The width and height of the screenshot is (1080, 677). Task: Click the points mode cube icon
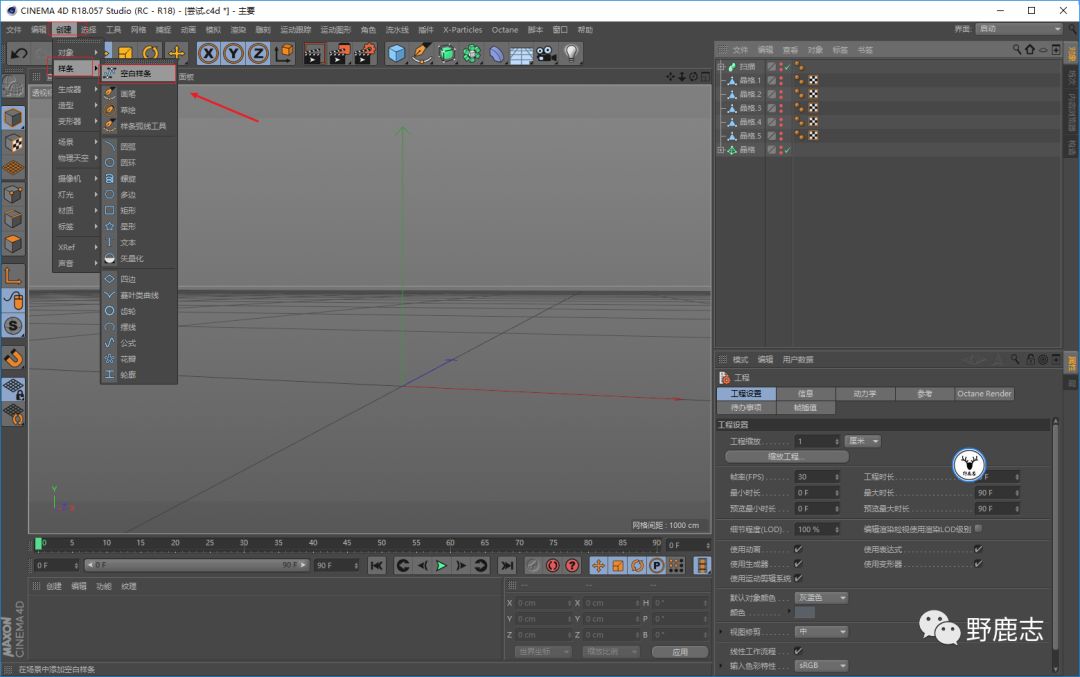click(13, 194)
